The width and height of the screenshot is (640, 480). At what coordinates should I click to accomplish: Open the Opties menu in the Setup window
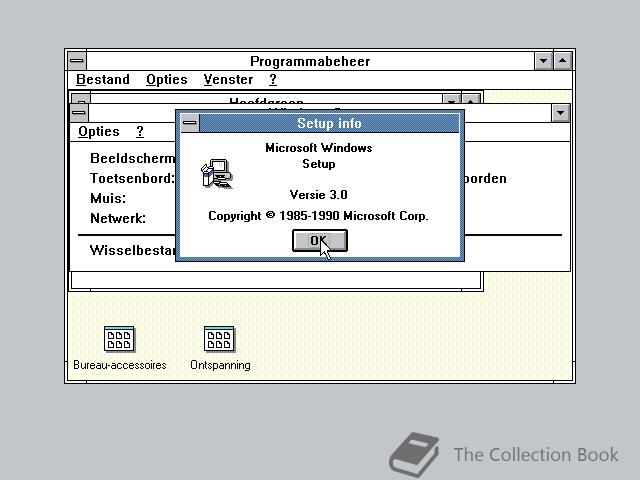click(x=99, y=131)
